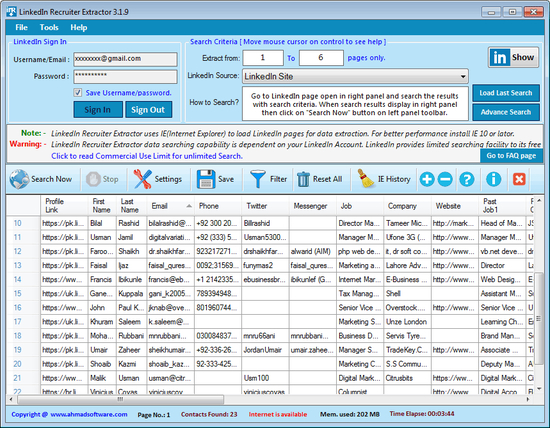550x428 pixels.
Task: Click table scroll right arrow
Action: 528,399
